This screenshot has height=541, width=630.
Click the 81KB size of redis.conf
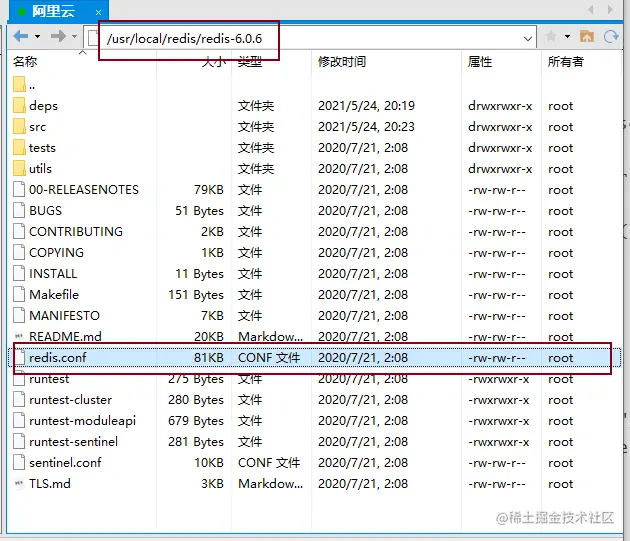(209, 357)
